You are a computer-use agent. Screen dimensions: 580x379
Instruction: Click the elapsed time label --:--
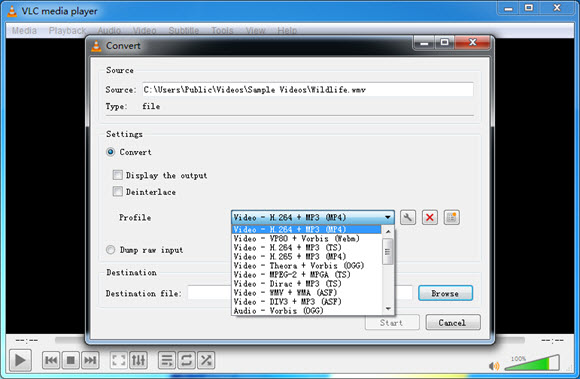pos(27,340)
